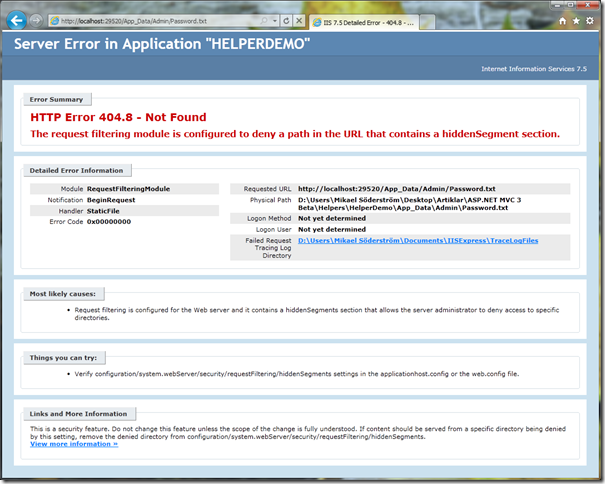Open the TraceLogFiles directory link

(418, 240)
